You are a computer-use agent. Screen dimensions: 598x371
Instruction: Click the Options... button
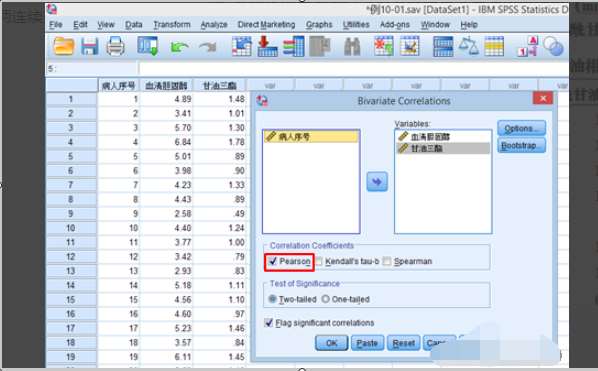(x=521, y=128)
